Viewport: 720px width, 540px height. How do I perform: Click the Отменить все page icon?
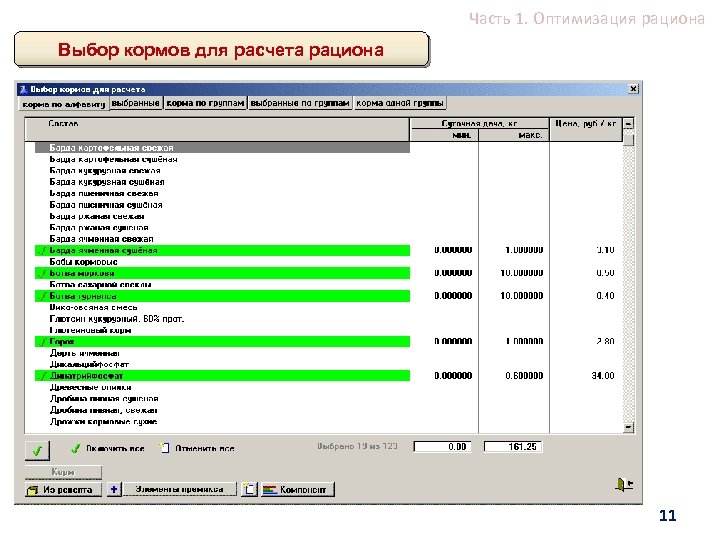165,448
